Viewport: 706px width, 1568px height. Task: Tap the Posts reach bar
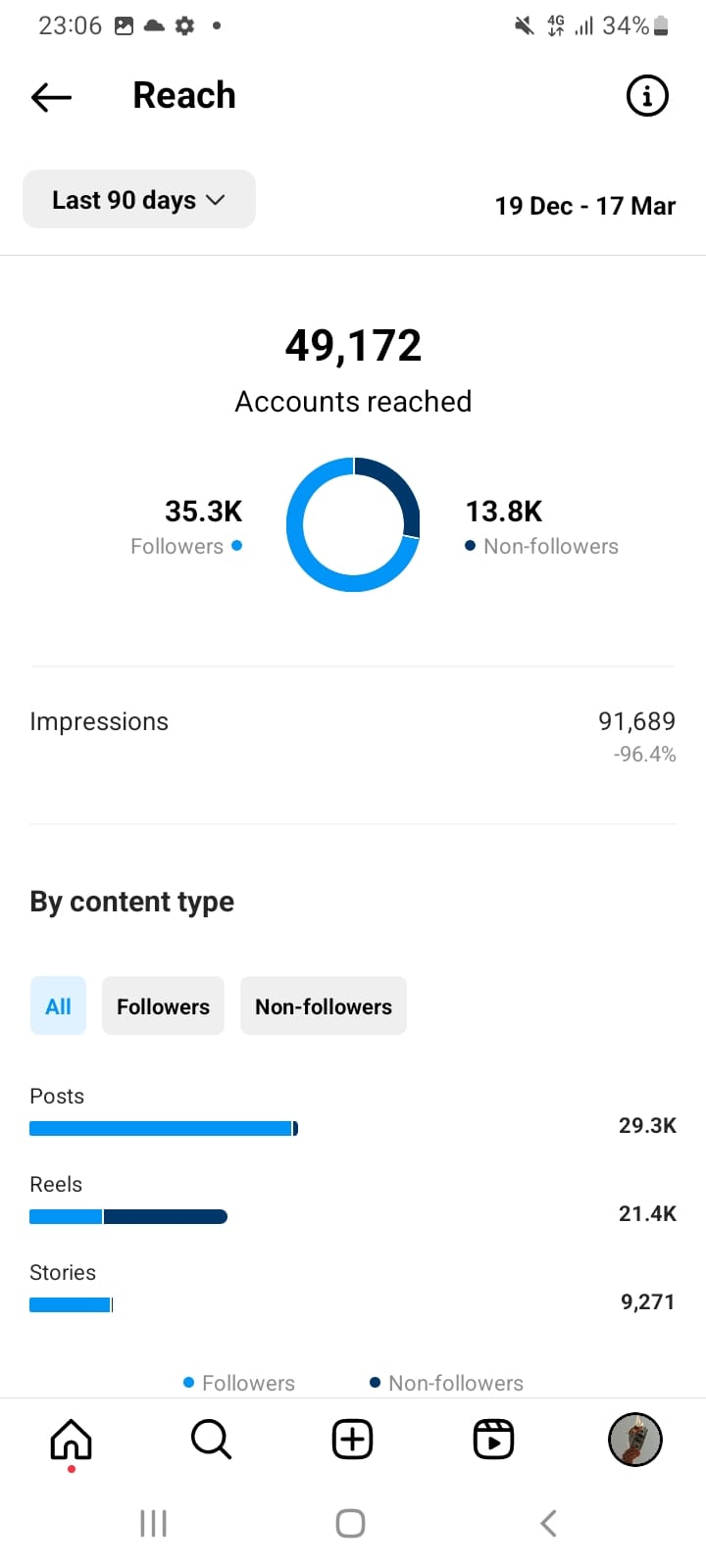[x=164, y=1128]
